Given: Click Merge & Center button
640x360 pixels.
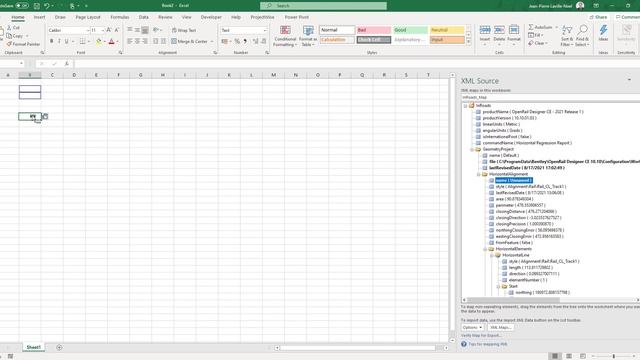Looking at the screenshot, I should [x=189, y=41].
